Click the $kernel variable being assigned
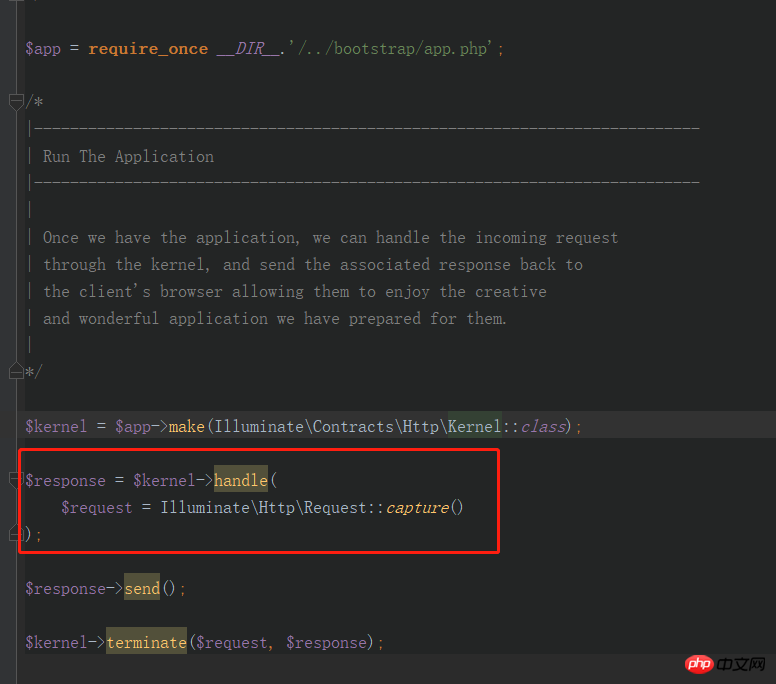This screenshot has height=684, width=776. pos(56,427)
